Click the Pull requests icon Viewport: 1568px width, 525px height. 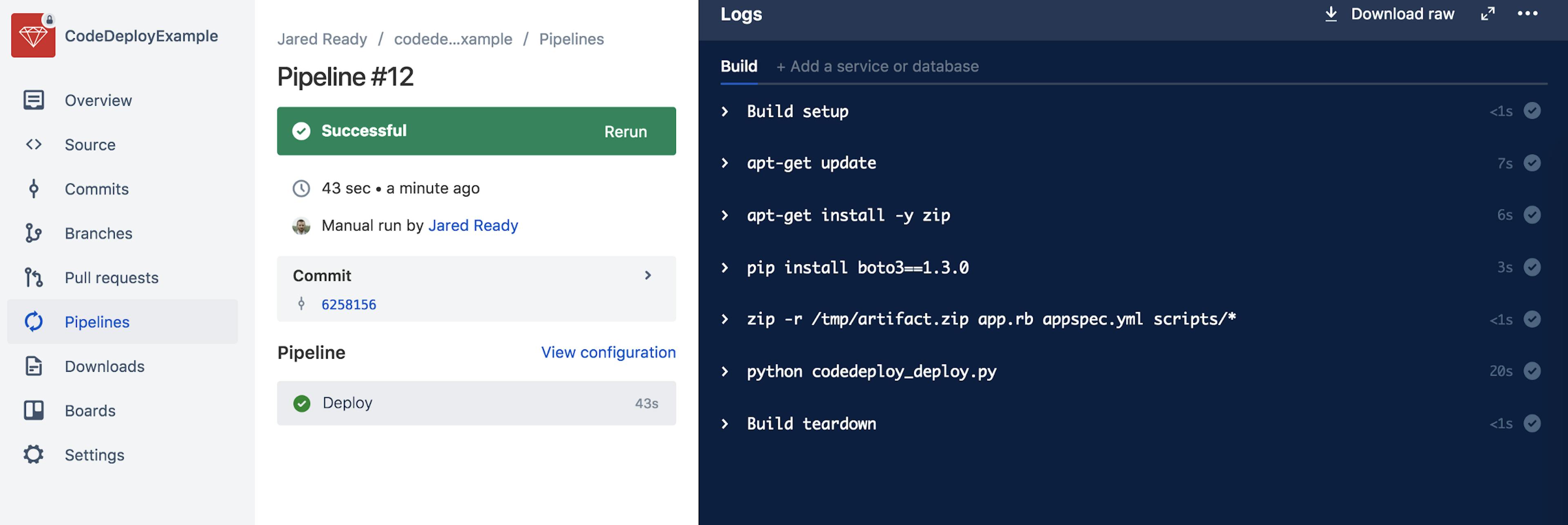point(33,278)
